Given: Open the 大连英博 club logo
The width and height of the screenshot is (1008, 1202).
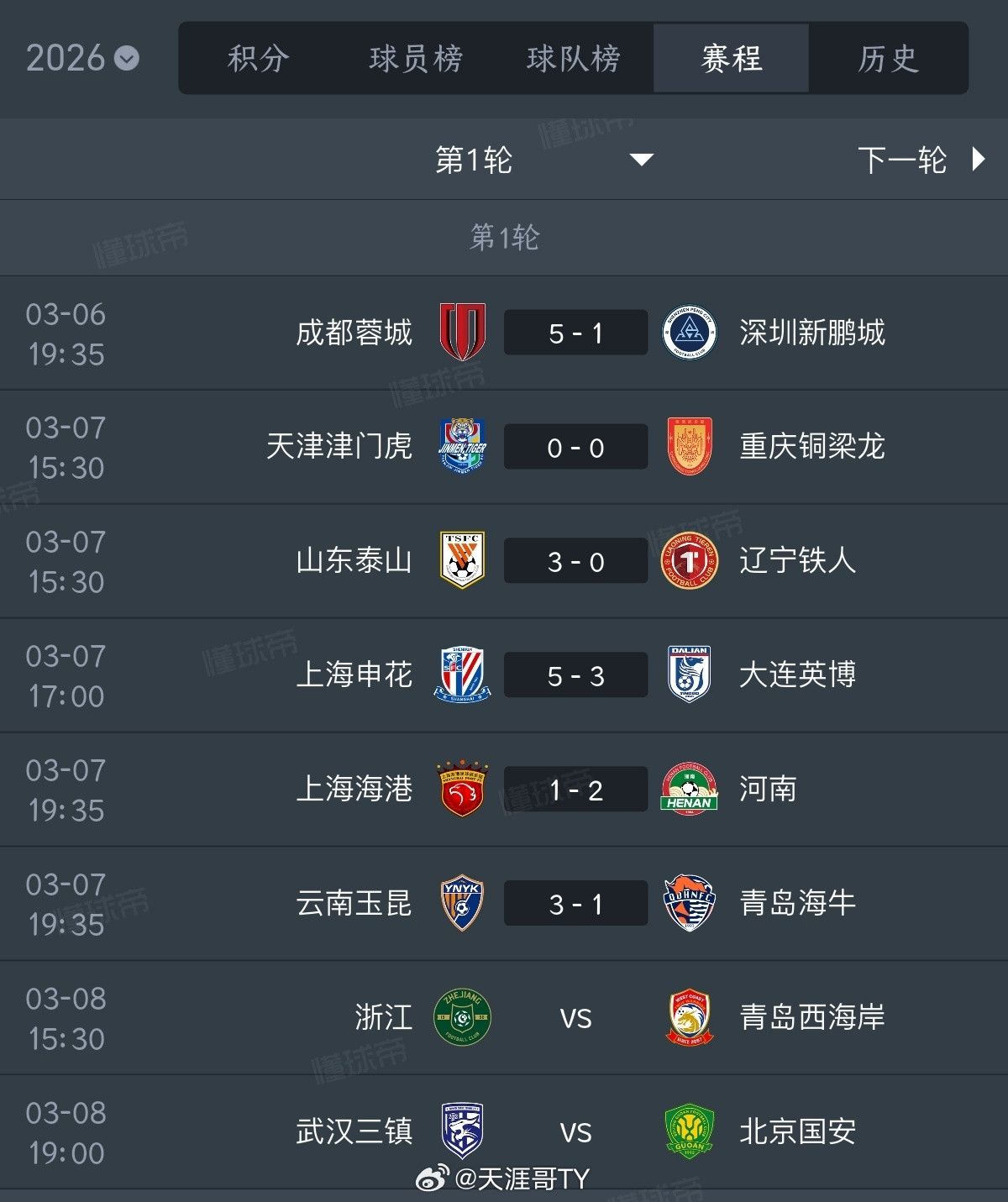Looking at the screenshot, I should (690, 674).
